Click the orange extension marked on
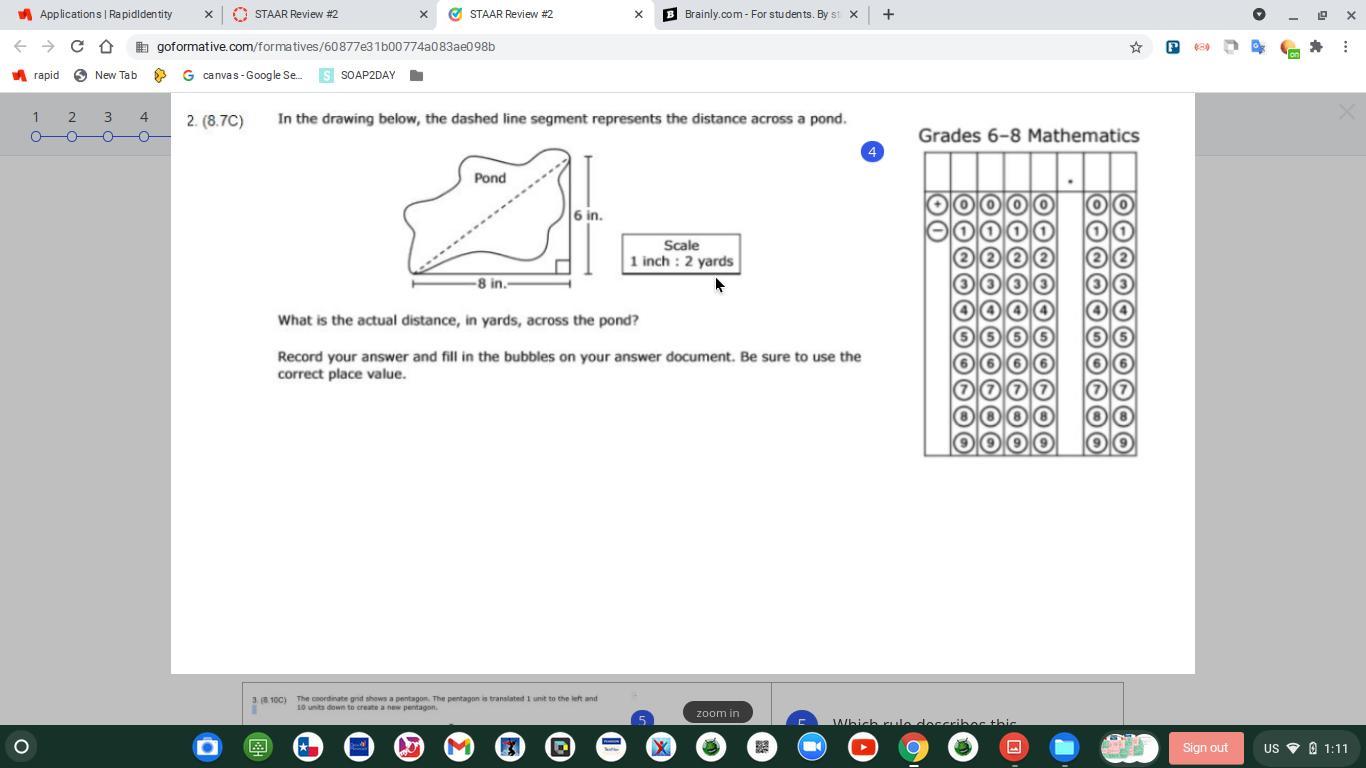This screenshot has width=1366, height=768. [1289, 48]
